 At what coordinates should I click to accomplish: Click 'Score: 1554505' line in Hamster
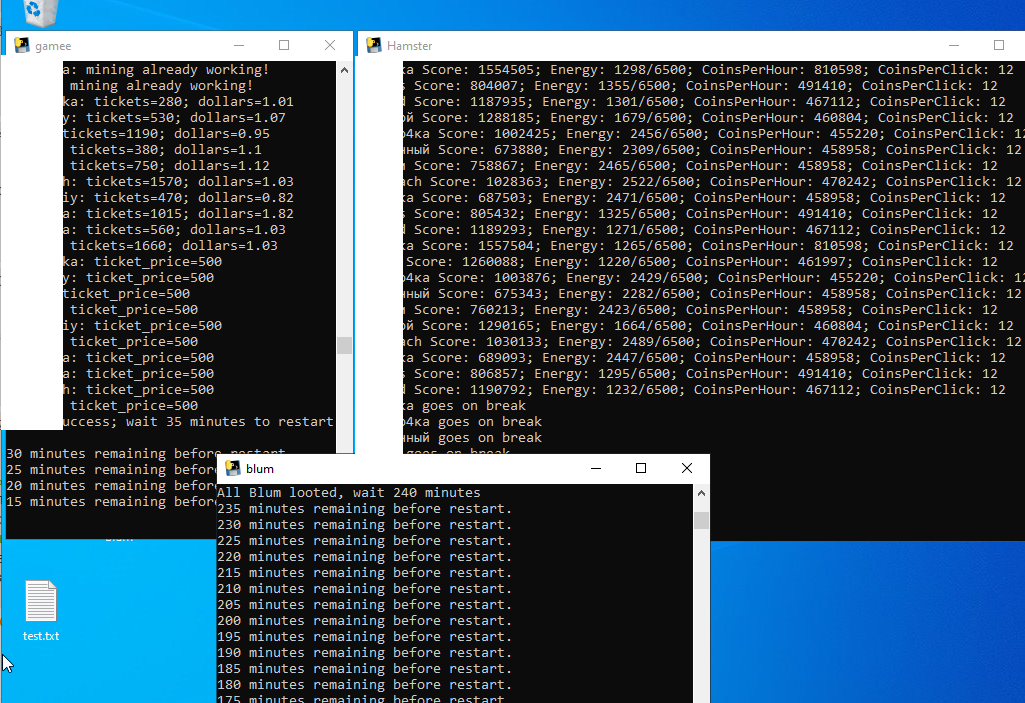tap(709, 69)
